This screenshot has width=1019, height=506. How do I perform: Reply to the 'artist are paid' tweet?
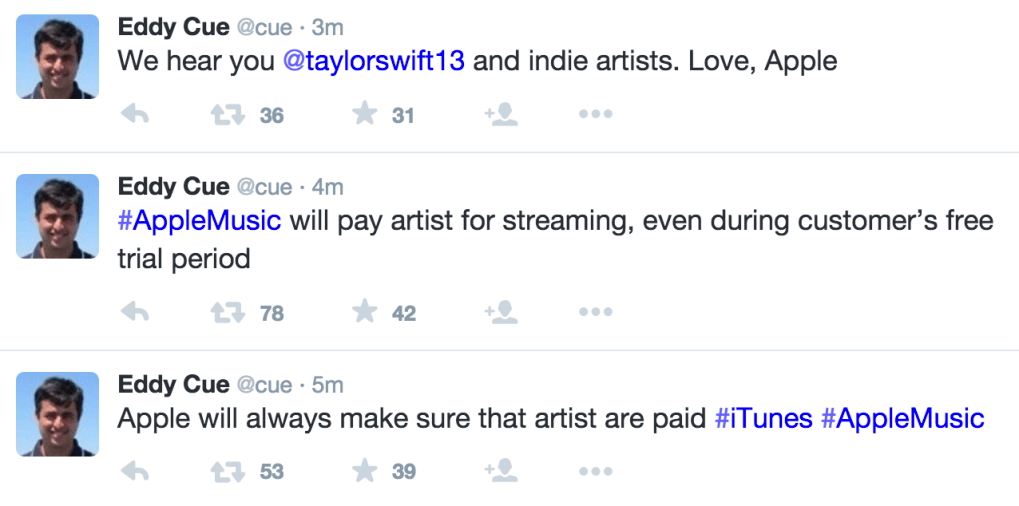coord(134,470)
